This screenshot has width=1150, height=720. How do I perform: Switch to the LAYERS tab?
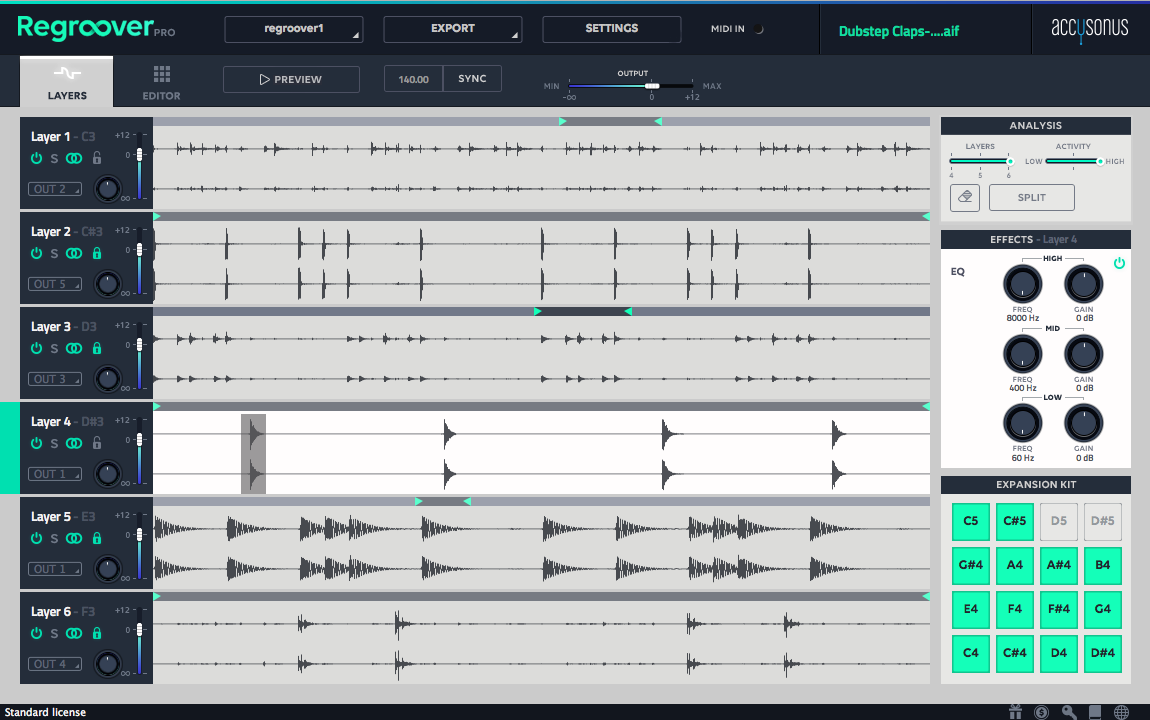[x=67, y=82]
